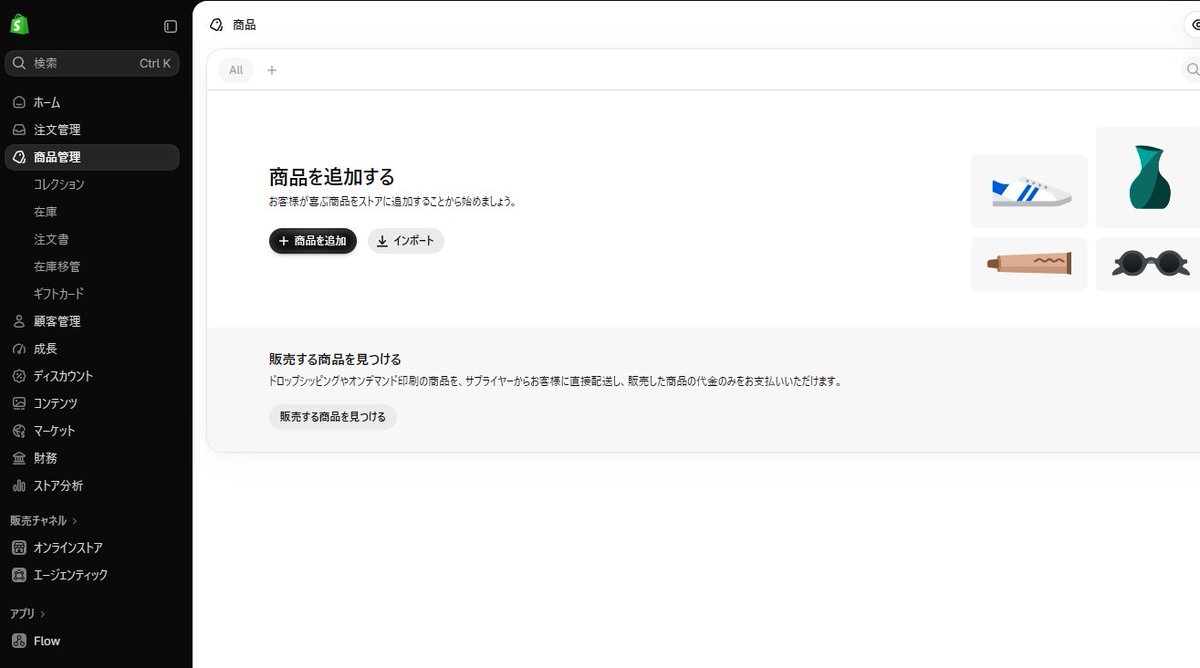Click the 商品 page title
This screenshot has height=668, width=1200.
(x=245, y=25)
